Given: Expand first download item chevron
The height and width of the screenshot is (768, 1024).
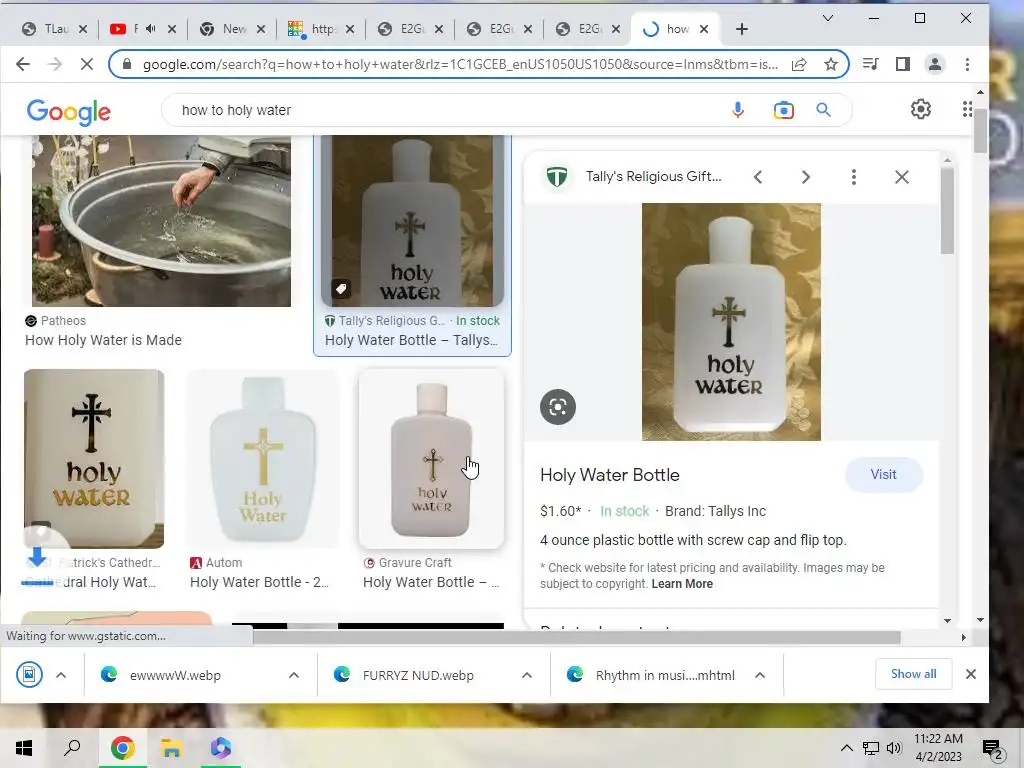Looking at the screenshot, I should point(61,675).
